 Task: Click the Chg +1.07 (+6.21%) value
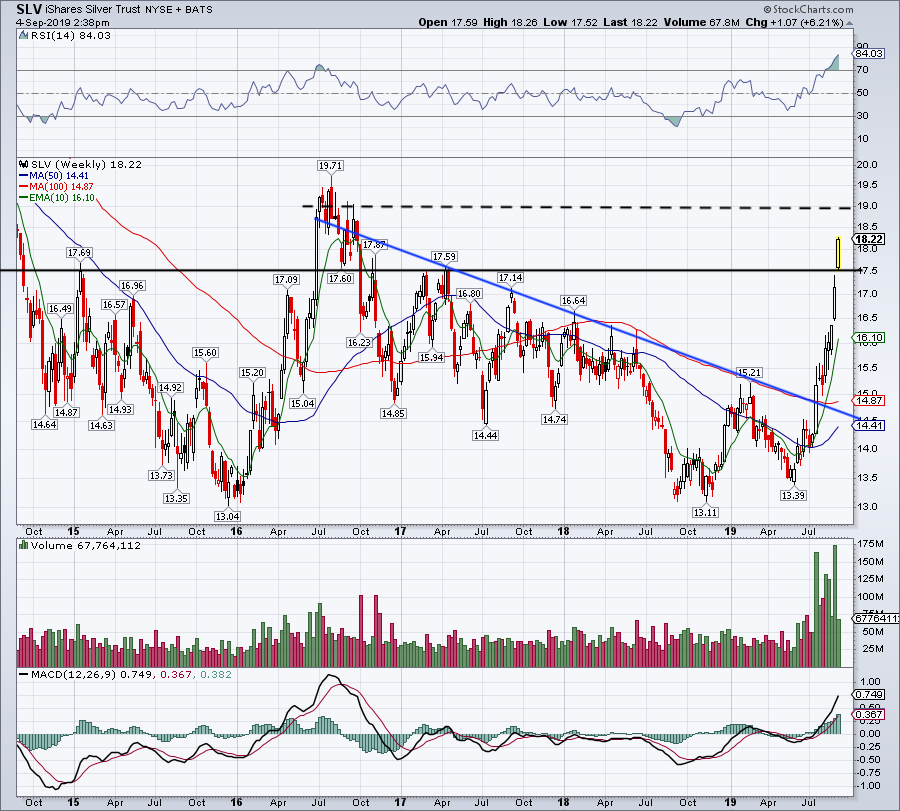coord(794,23)
